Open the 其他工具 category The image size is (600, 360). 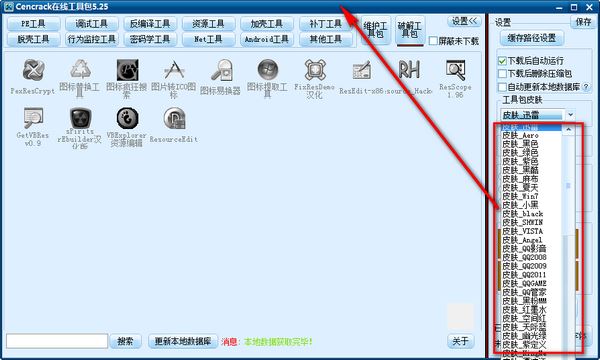click(325, 39)
